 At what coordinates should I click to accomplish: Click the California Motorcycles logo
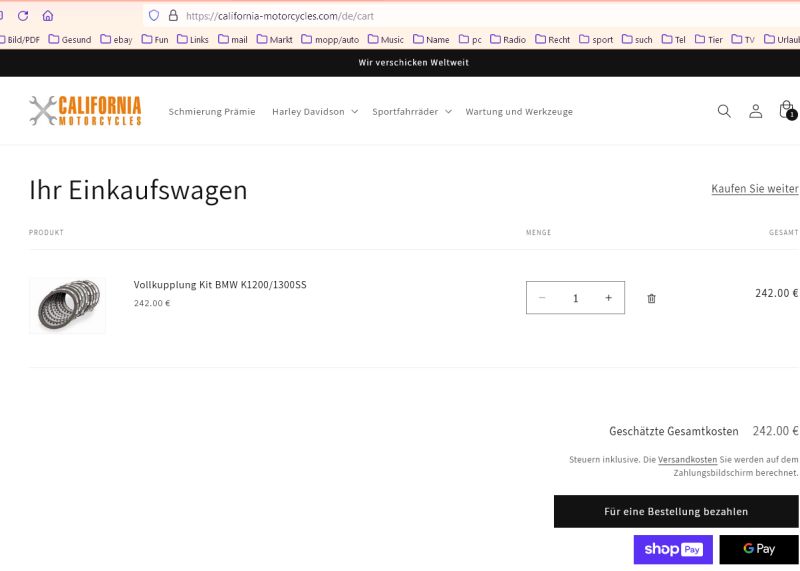pos(85,111)
